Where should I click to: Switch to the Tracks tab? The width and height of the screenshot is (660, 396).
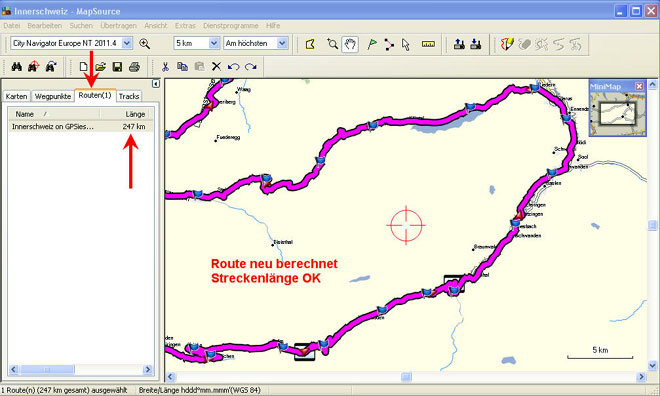pos(129,96)
